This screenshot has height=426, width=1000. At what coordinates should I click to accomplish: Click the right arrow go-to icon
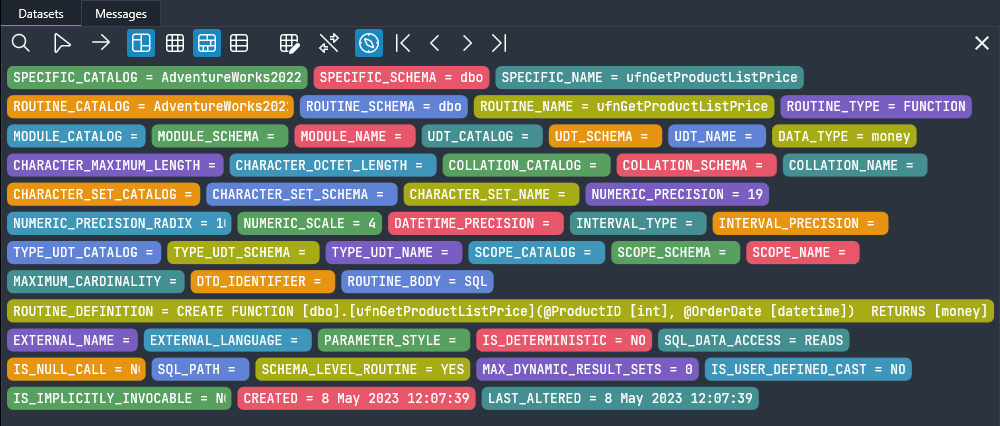coord(101,42)
